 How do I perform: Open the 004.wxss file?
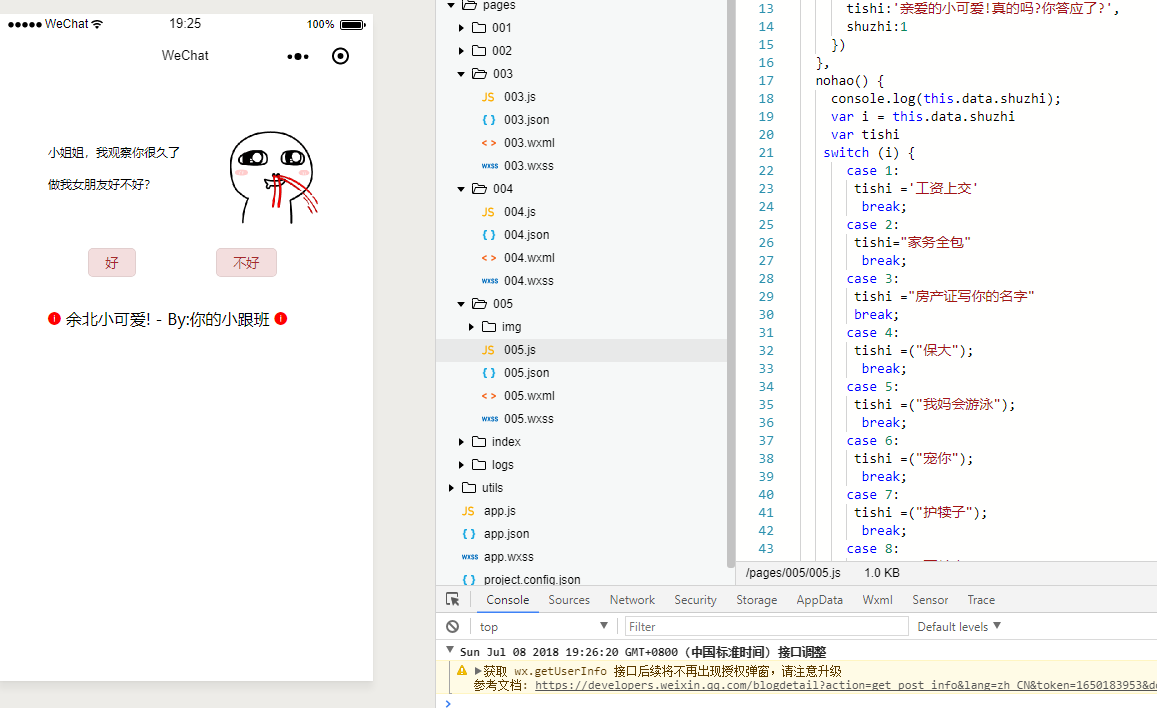[x=528, y=280]
